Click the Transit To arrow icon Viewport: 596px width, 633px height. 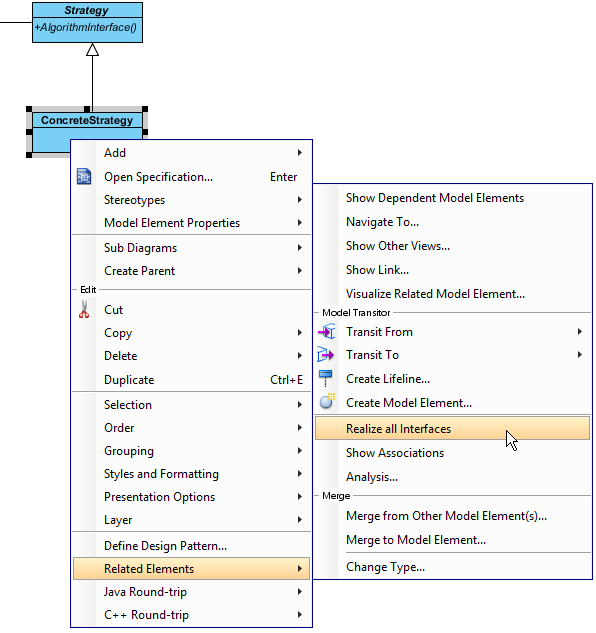point(325,355)
